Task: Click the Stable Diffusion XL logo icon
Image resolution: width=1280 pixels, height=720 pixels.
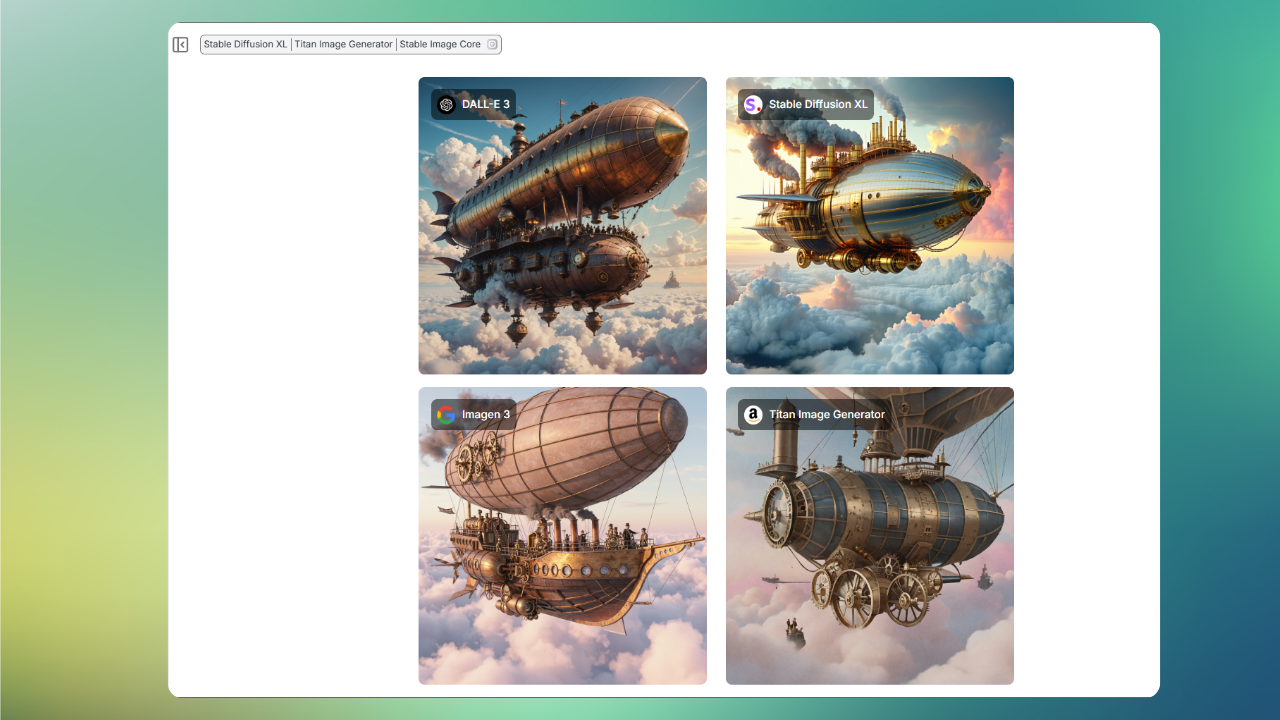Action: (x=753, y=104)
